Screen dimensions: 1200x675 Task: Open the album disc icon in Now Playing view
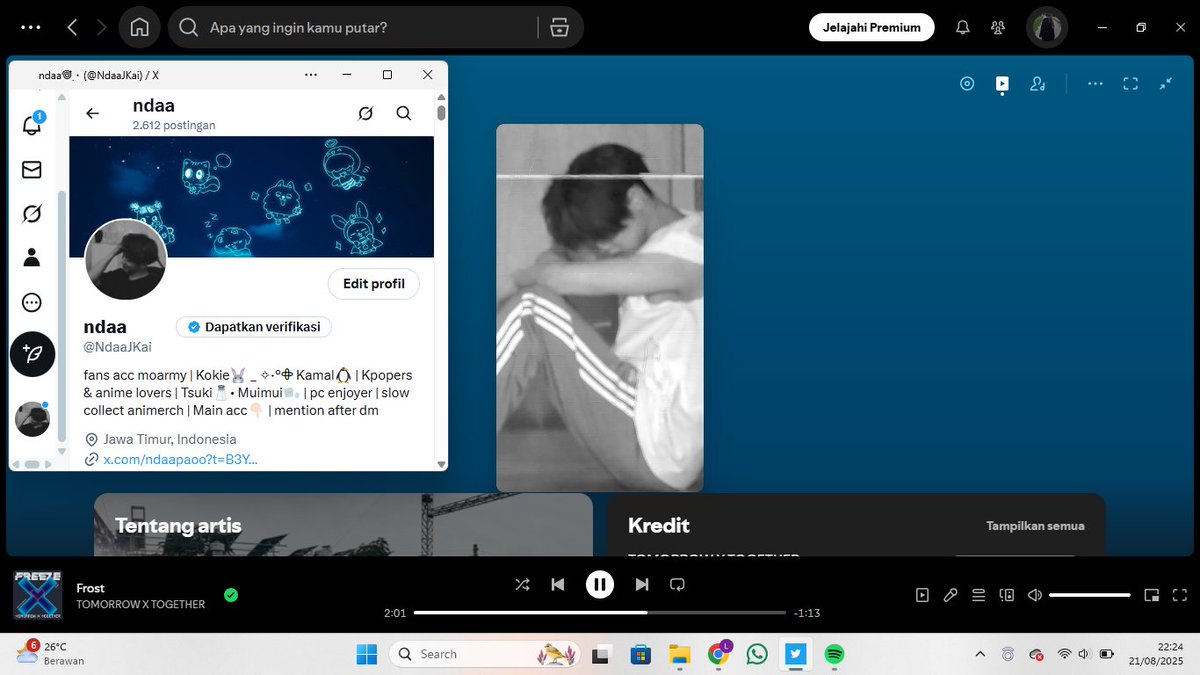[967, 84]
